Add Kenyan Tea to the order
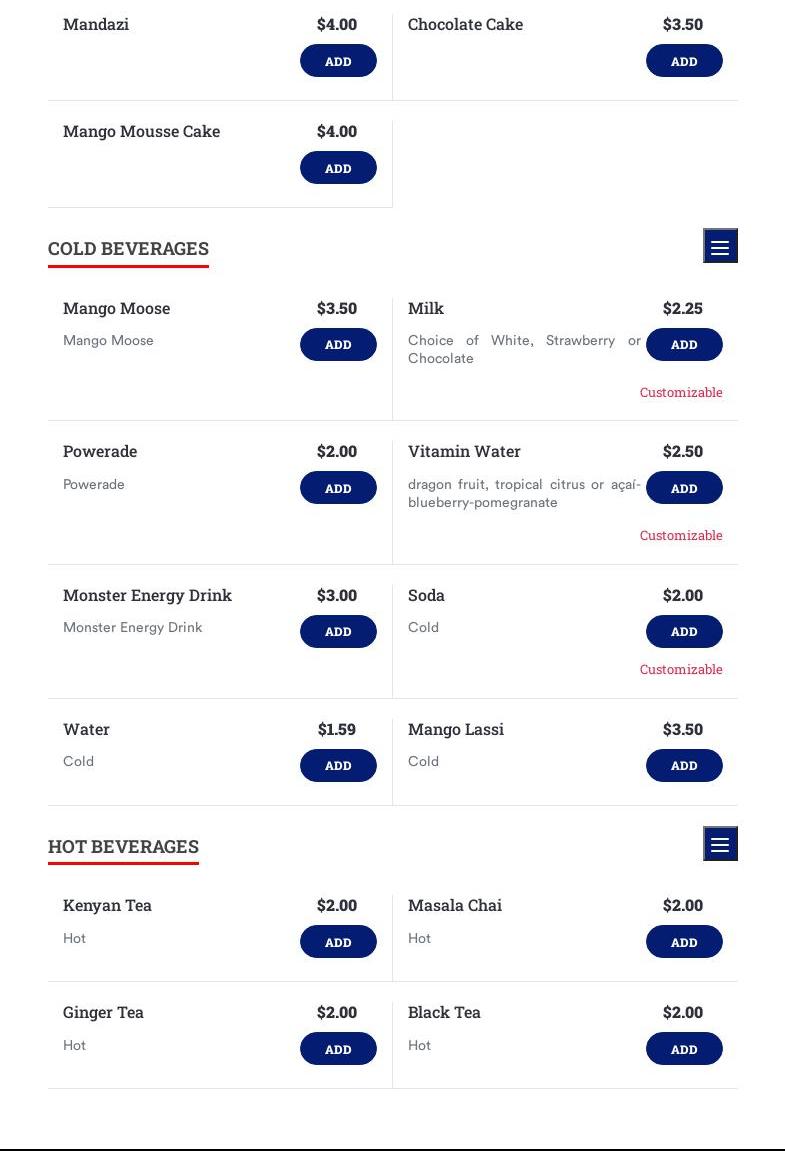This screenshot has height=1151, width=785. tap(338, 942)
